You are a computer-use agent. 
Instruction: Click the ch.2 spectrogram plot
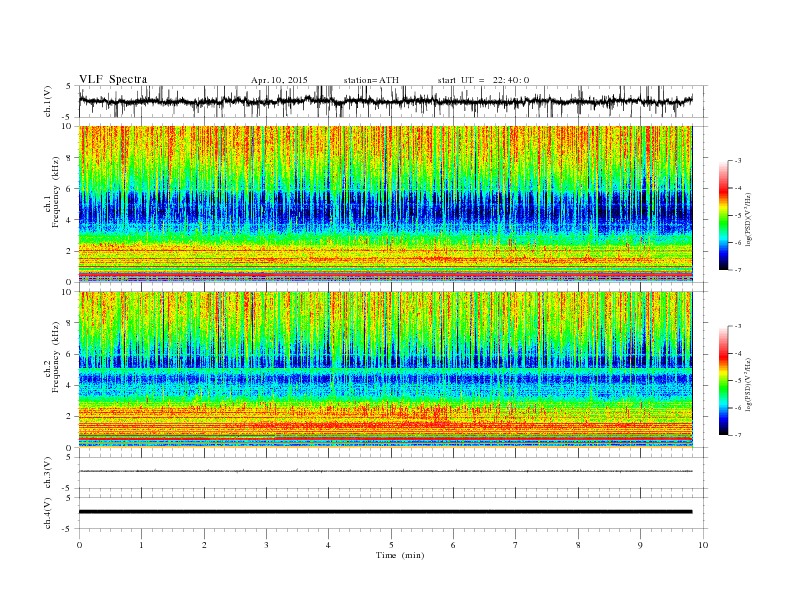tap(385, 369)
